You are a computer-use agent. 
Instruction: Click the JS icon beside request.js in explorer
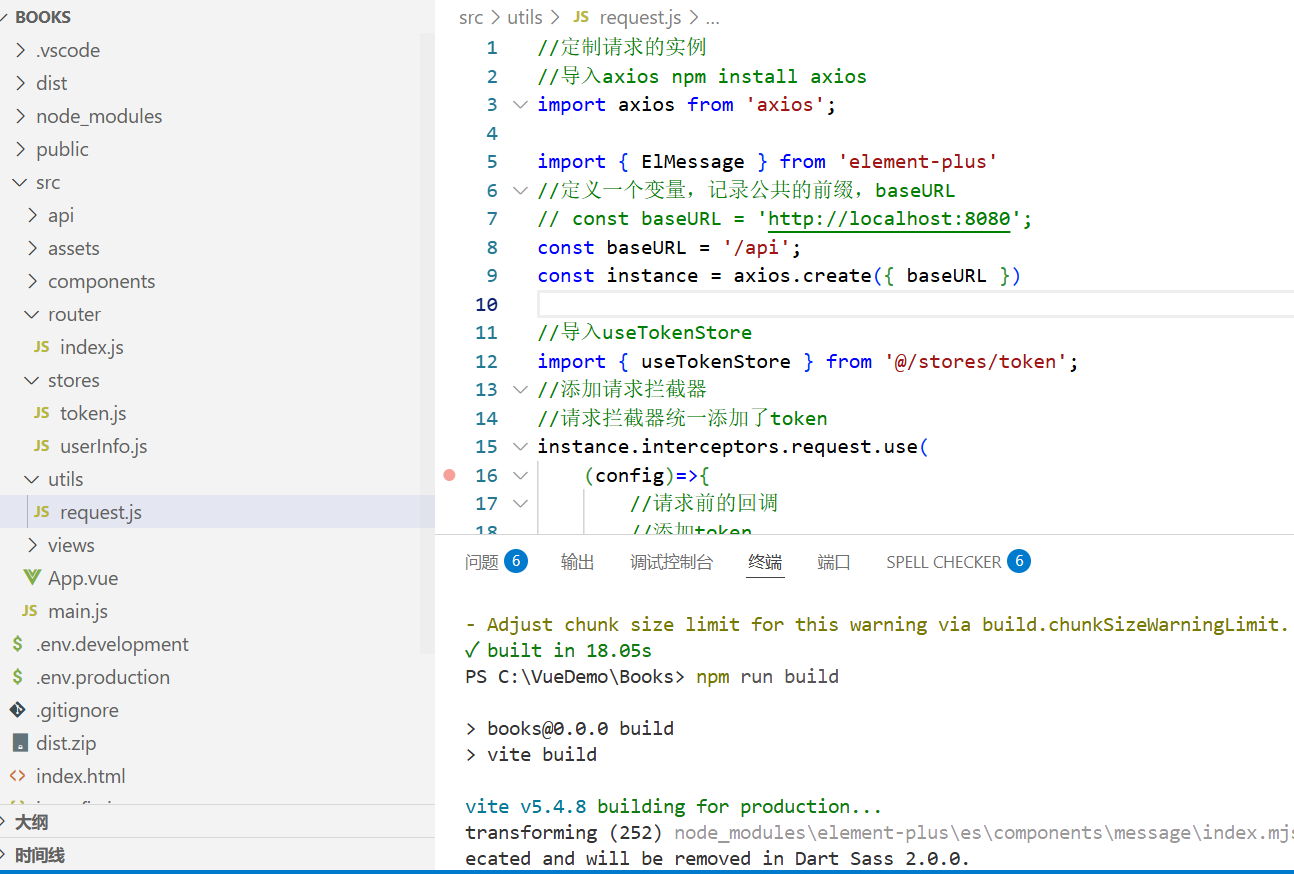(41, 512)
